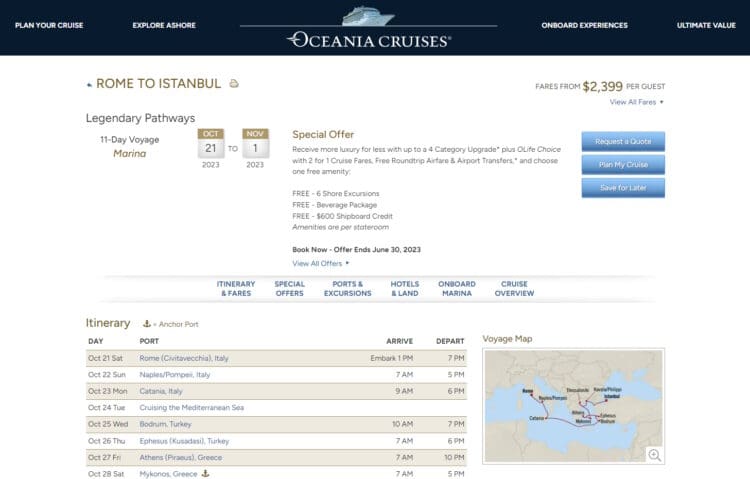Click the print icon beside Rome to Istanbul
The height and width of the screenshot is (479, 750).
(234, 84)
